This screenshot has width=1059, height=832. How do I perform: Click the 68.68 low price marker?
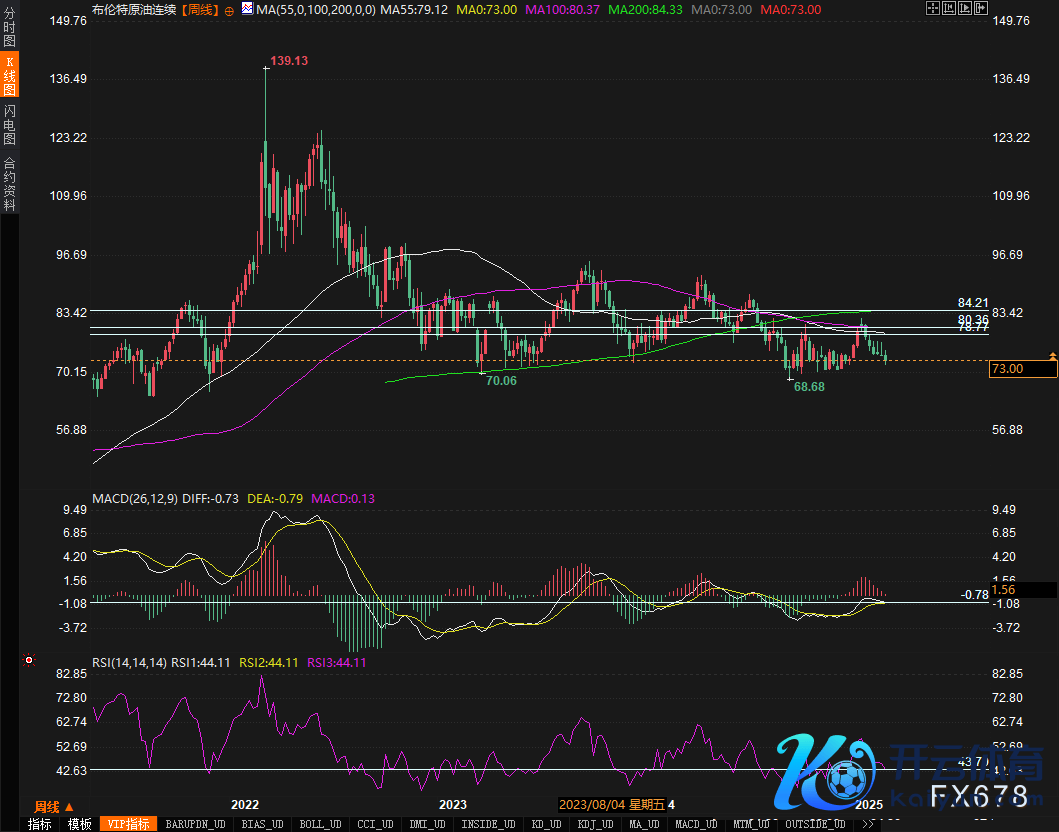[808, 385]
